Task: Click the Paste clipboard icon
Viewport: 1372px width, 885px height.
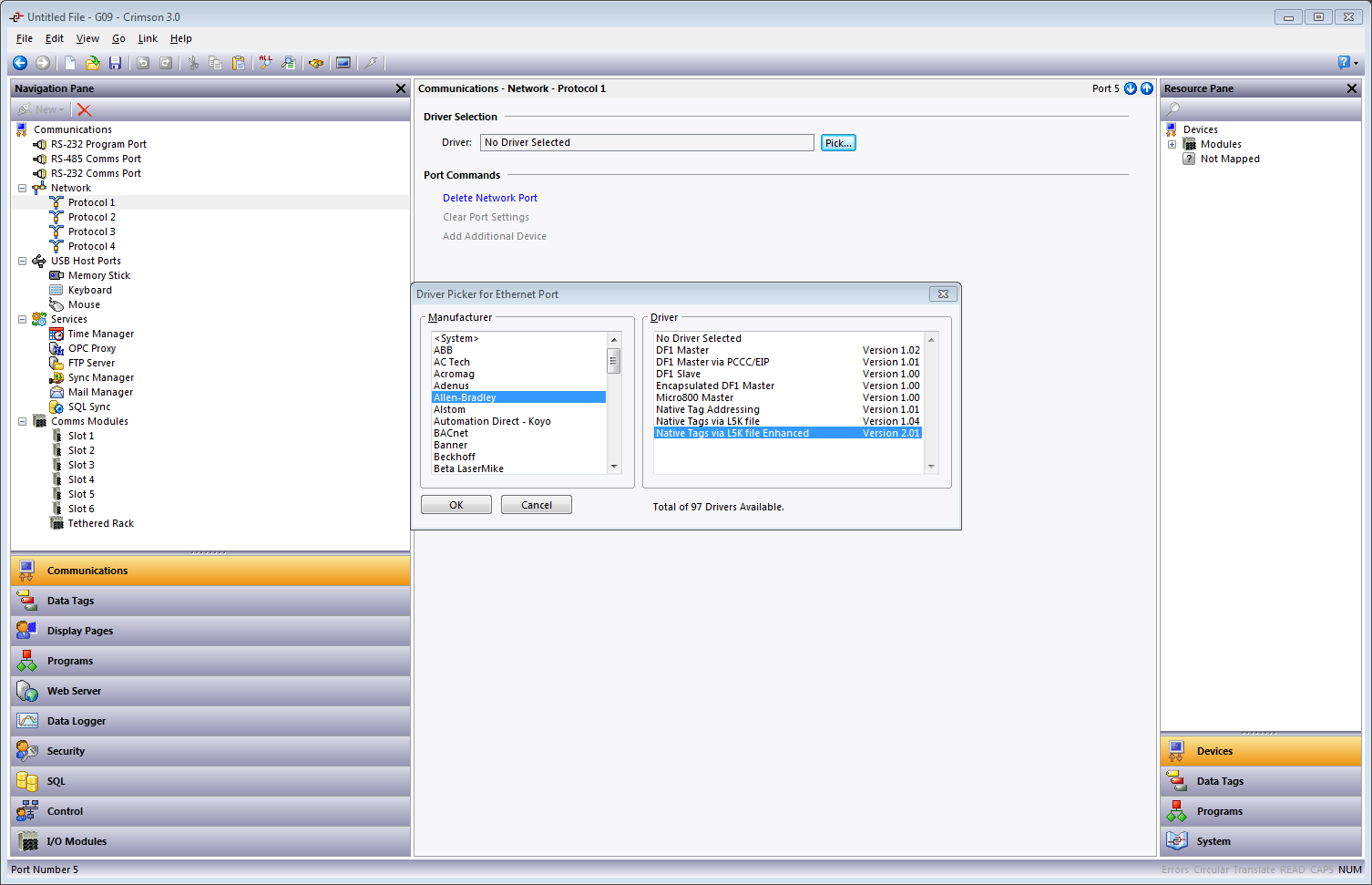Action: click(x=239, y=63)
